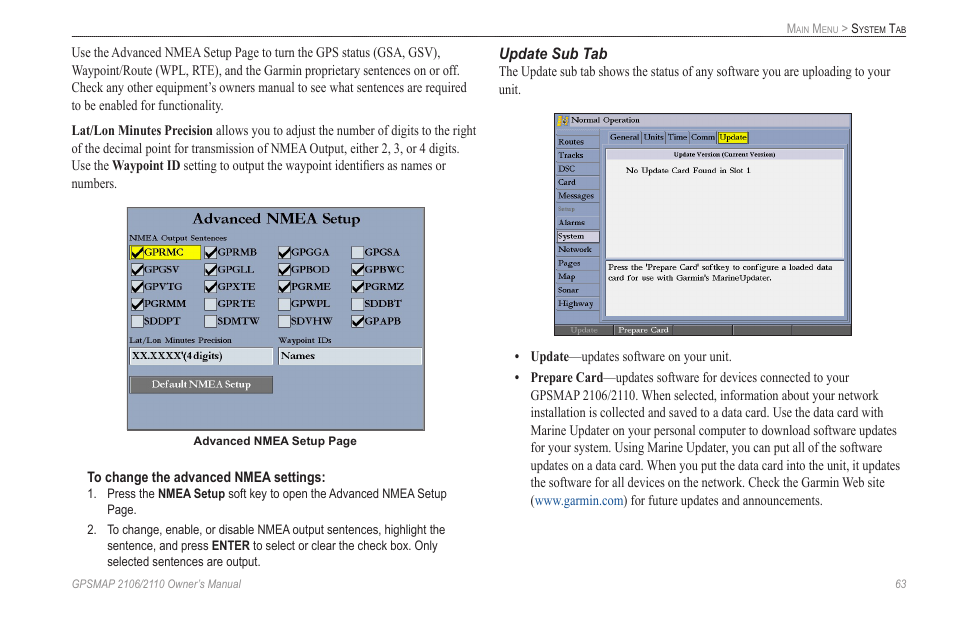954x621 pixels.
Task: Toggle the PGRME sentence checkbox
Action: coord(284,286)
